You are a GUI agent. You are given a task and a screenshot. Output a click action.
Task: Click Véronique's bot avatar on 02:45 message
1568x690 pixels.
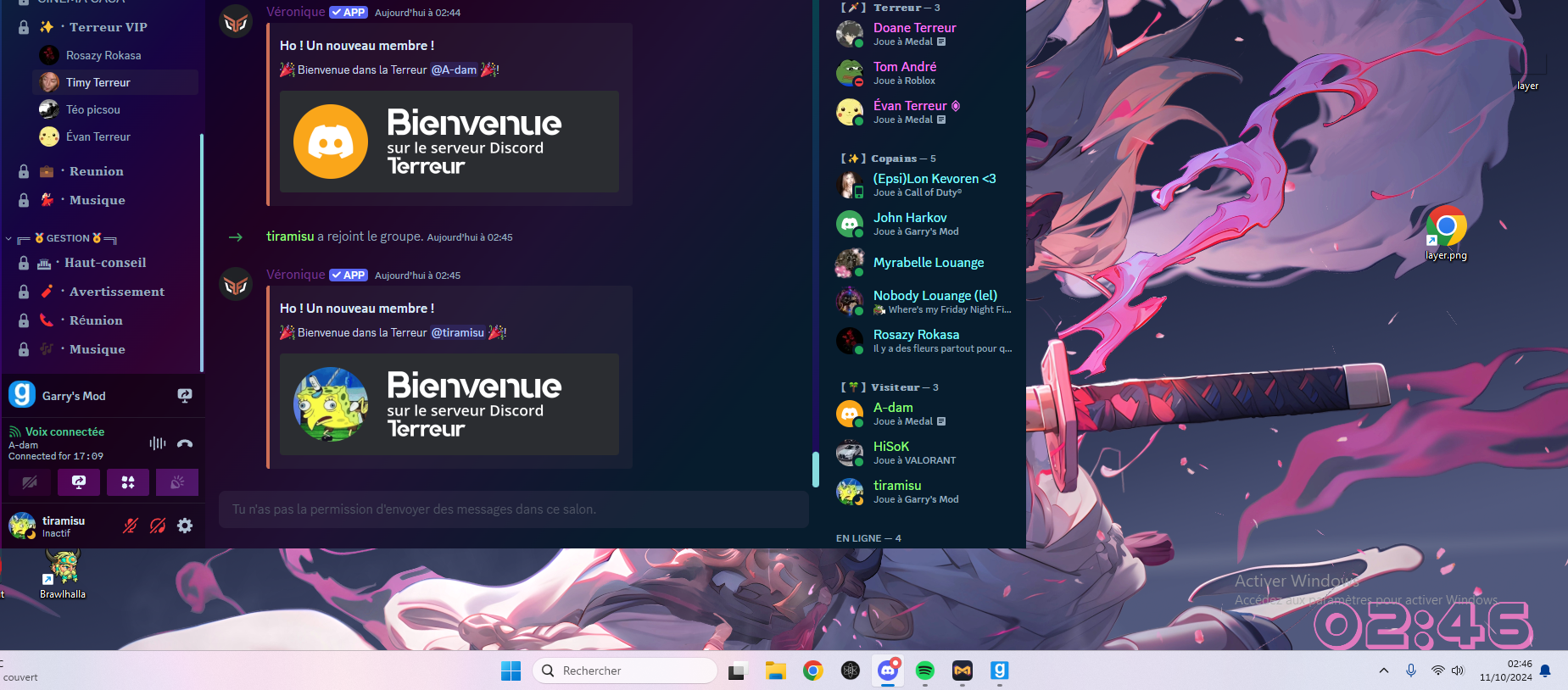click(x=236, y=284)
